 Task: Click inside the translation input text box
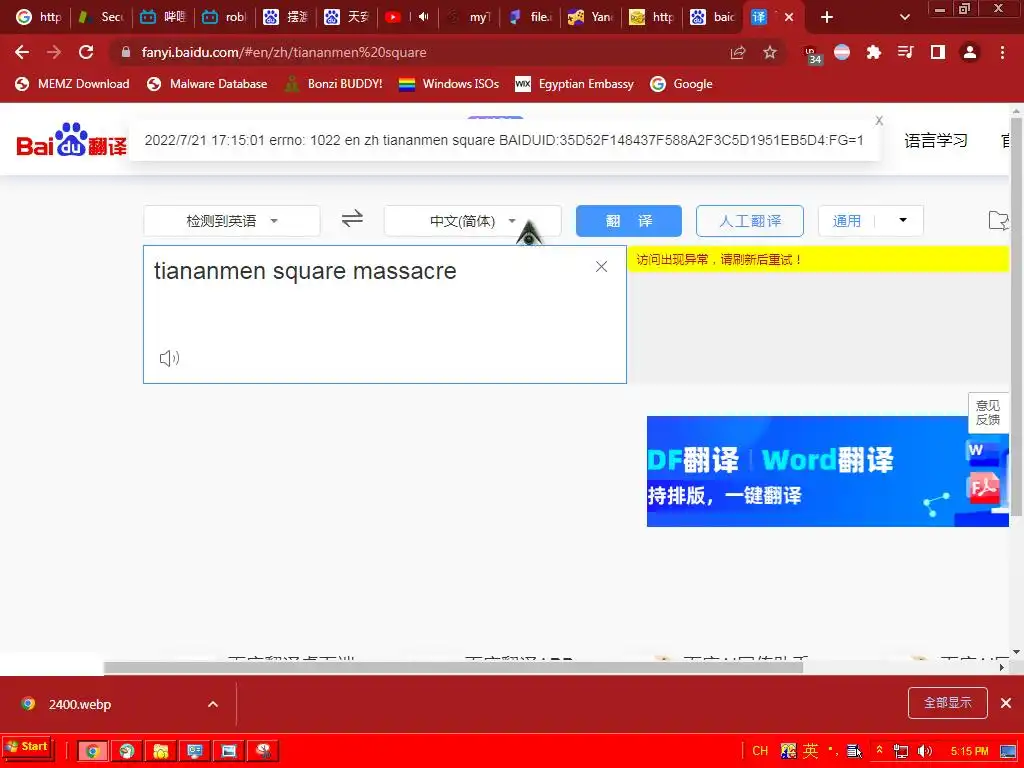click(x=385, y=314)
